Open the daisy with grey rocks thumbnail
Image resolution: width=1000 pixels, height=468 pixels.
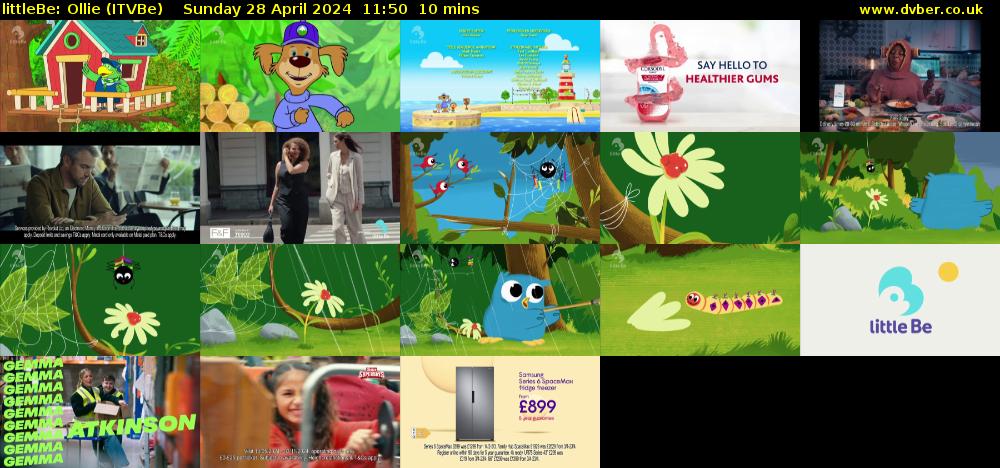[300, 300]
